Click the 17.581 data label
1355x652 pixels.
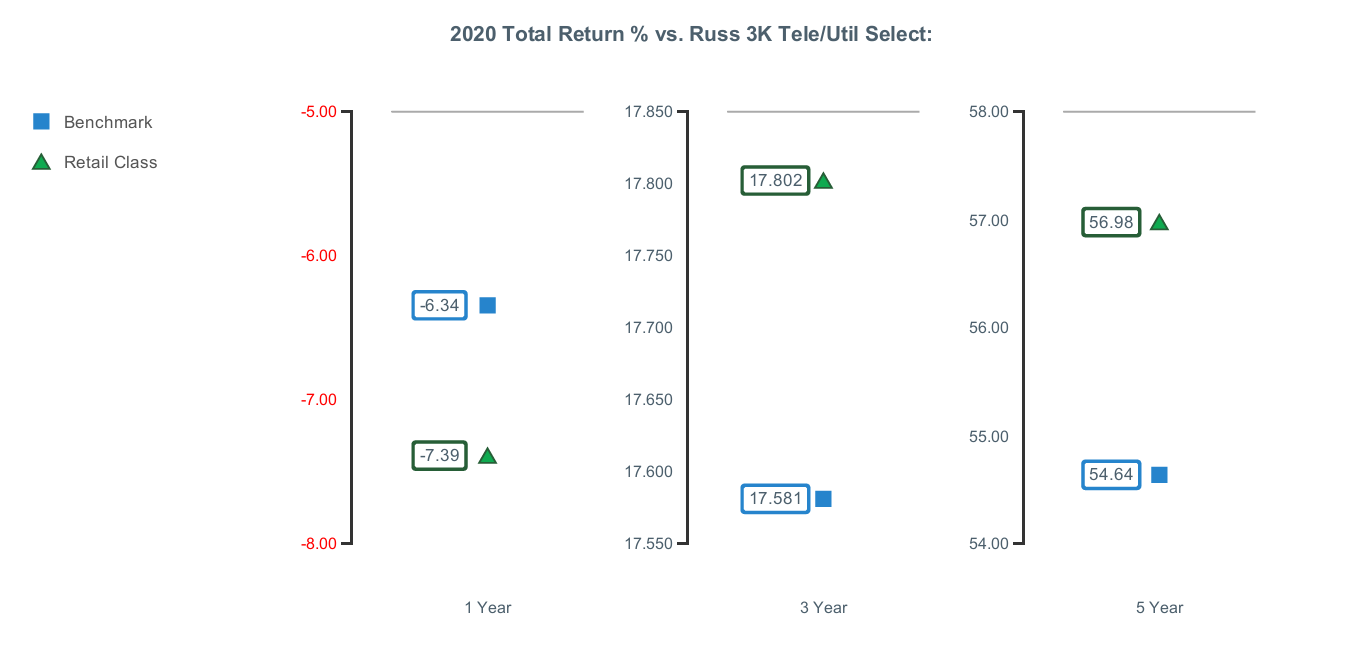pyautogui.click(x=775, y=499)
